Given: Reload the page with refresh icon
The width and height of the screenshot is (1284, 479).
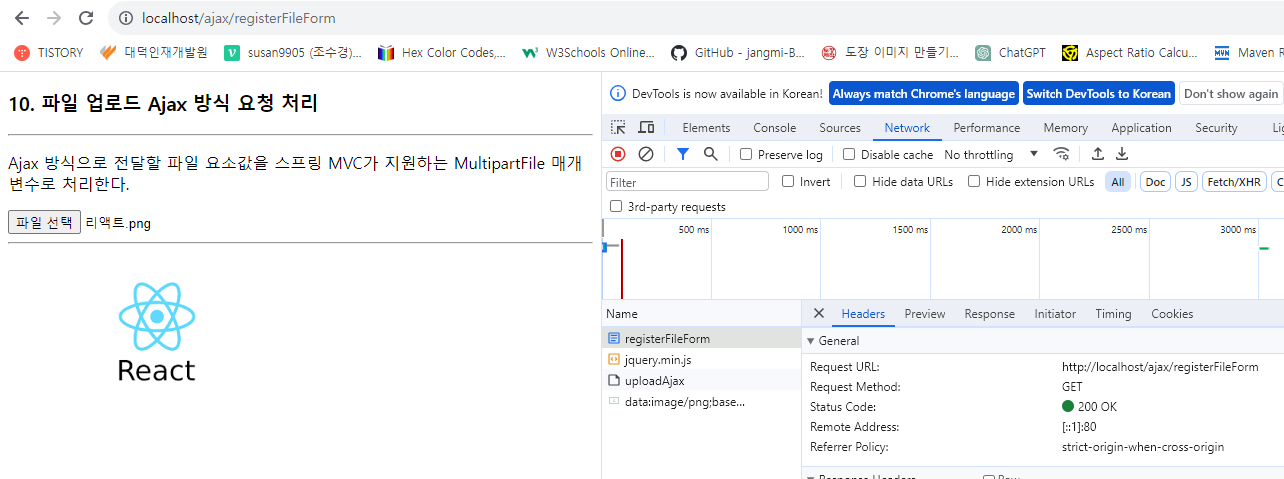Looking at the screenshot, I should (x=86, y=18).
